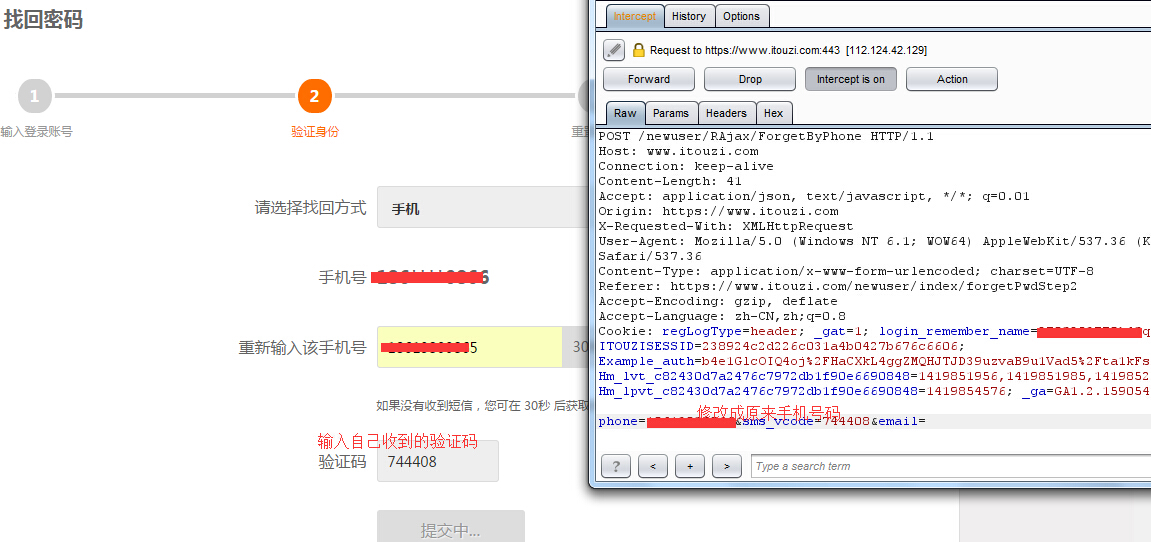Screen dimensions: 1151x542
Task: Click the 提交中... submit button
Action: [x=451, y=527]
